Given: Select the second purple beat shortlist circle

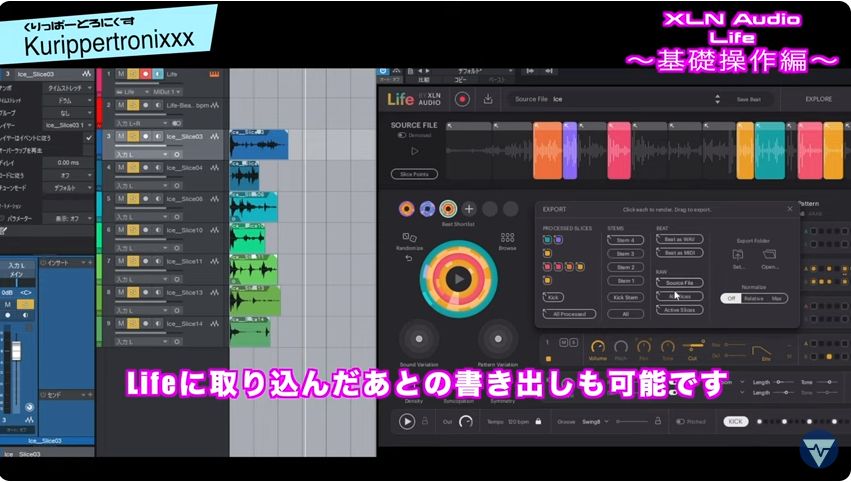Looking at the screenshot, I should pos(427,209).
